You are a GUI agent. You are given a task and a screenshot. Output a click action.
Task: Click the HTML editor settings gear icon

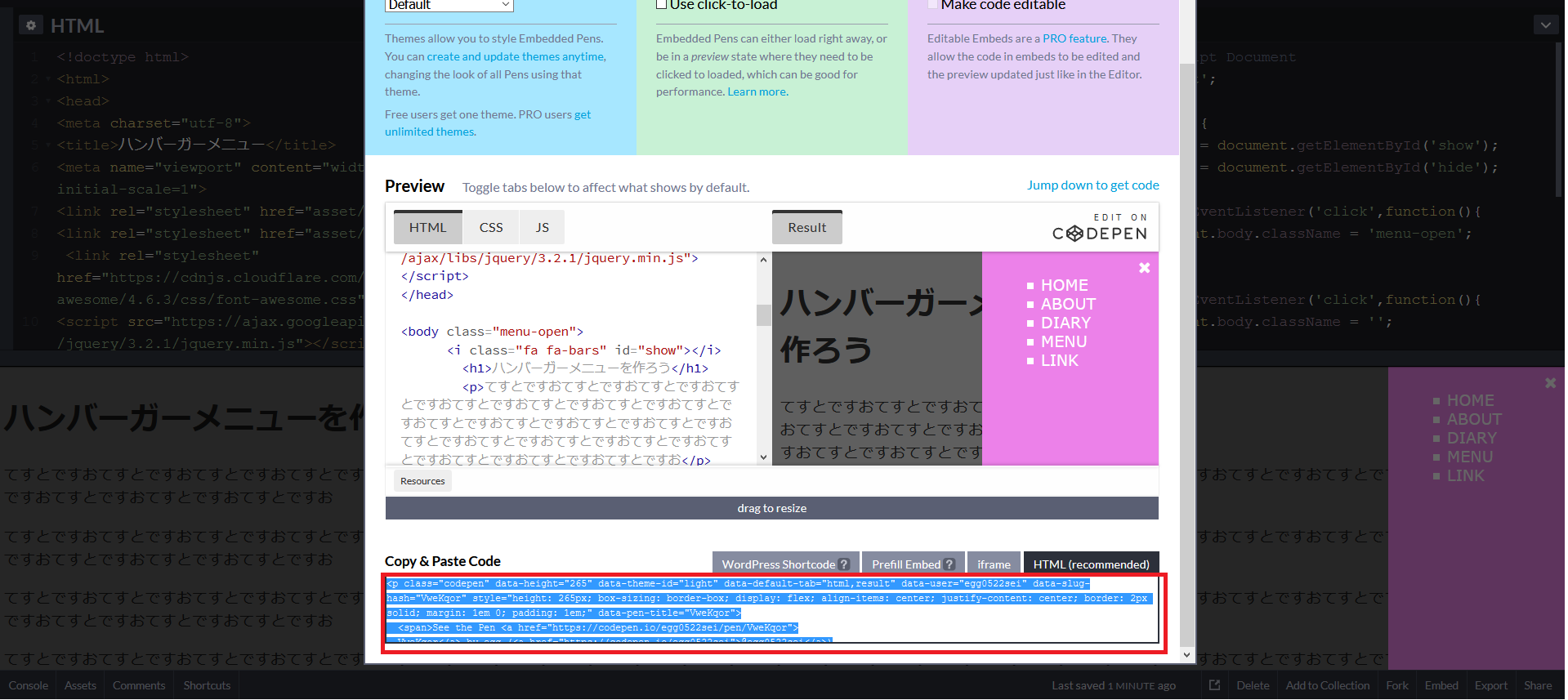(31, 25)
